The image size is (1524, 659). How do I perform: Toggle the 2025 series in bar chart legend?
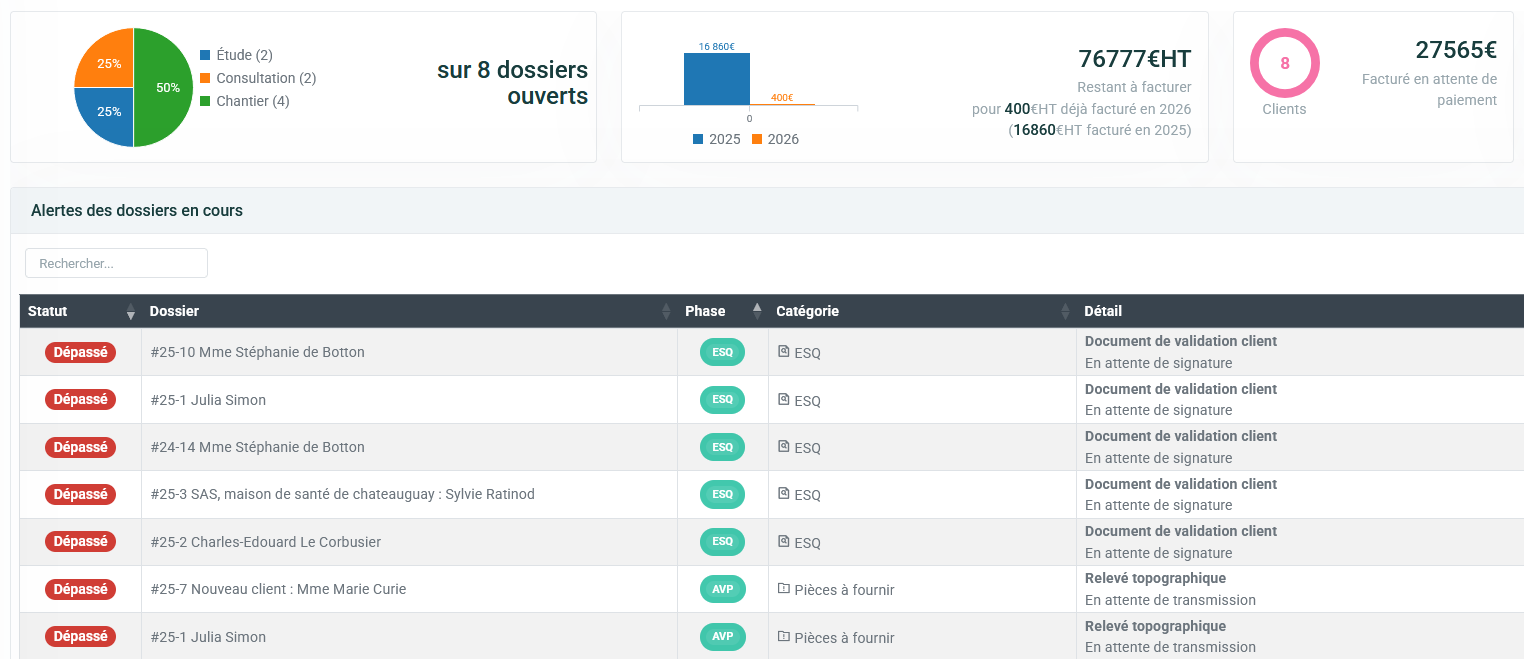pos(716,139)
